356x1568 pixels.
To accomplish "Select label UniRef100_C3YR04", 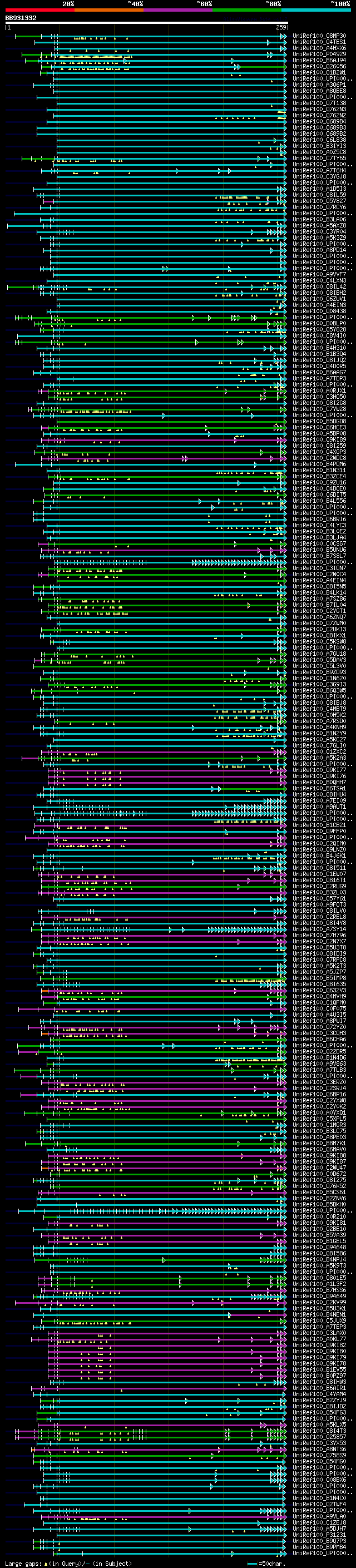I will [319, 231].
